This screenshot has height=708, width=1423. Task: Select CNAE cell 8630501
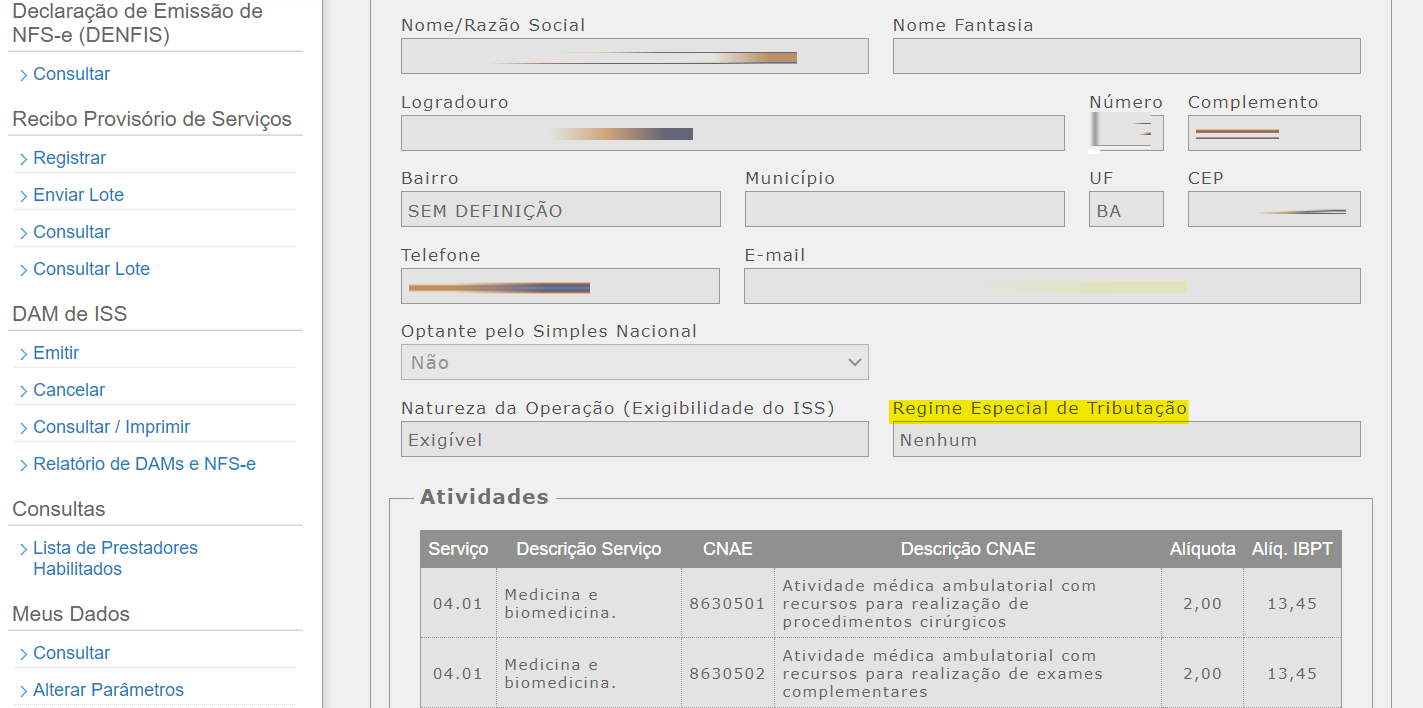(x=728, y=604)
